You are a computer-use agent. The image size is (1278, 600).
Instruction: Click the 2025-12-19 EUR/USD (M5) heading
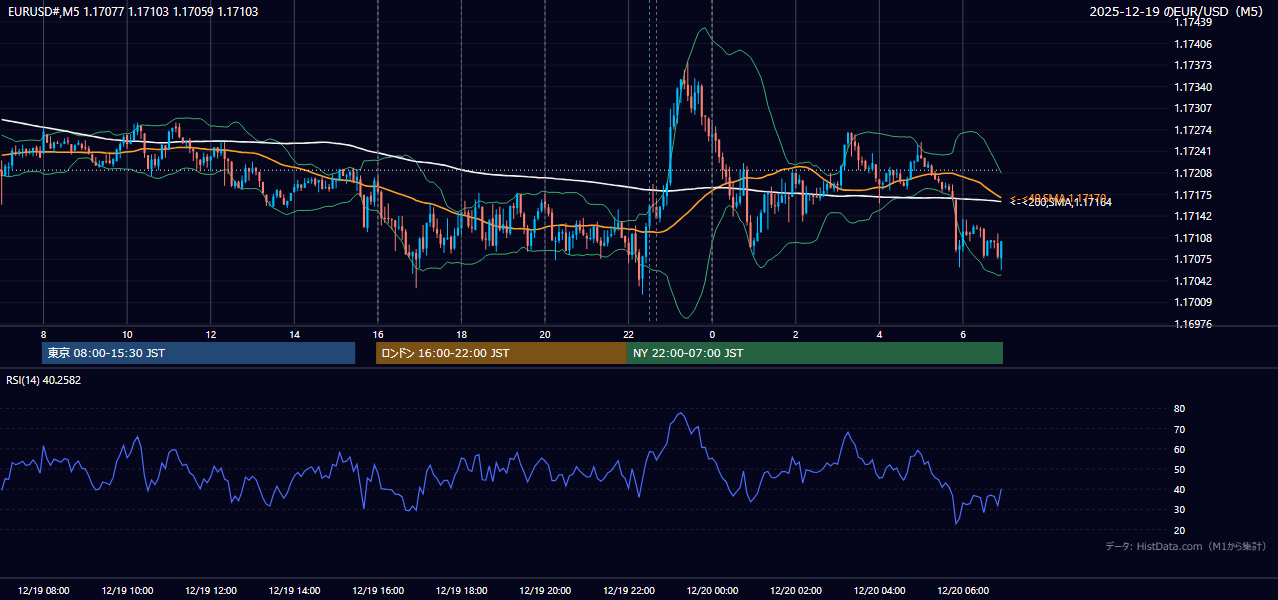(x=1178, y=12)
